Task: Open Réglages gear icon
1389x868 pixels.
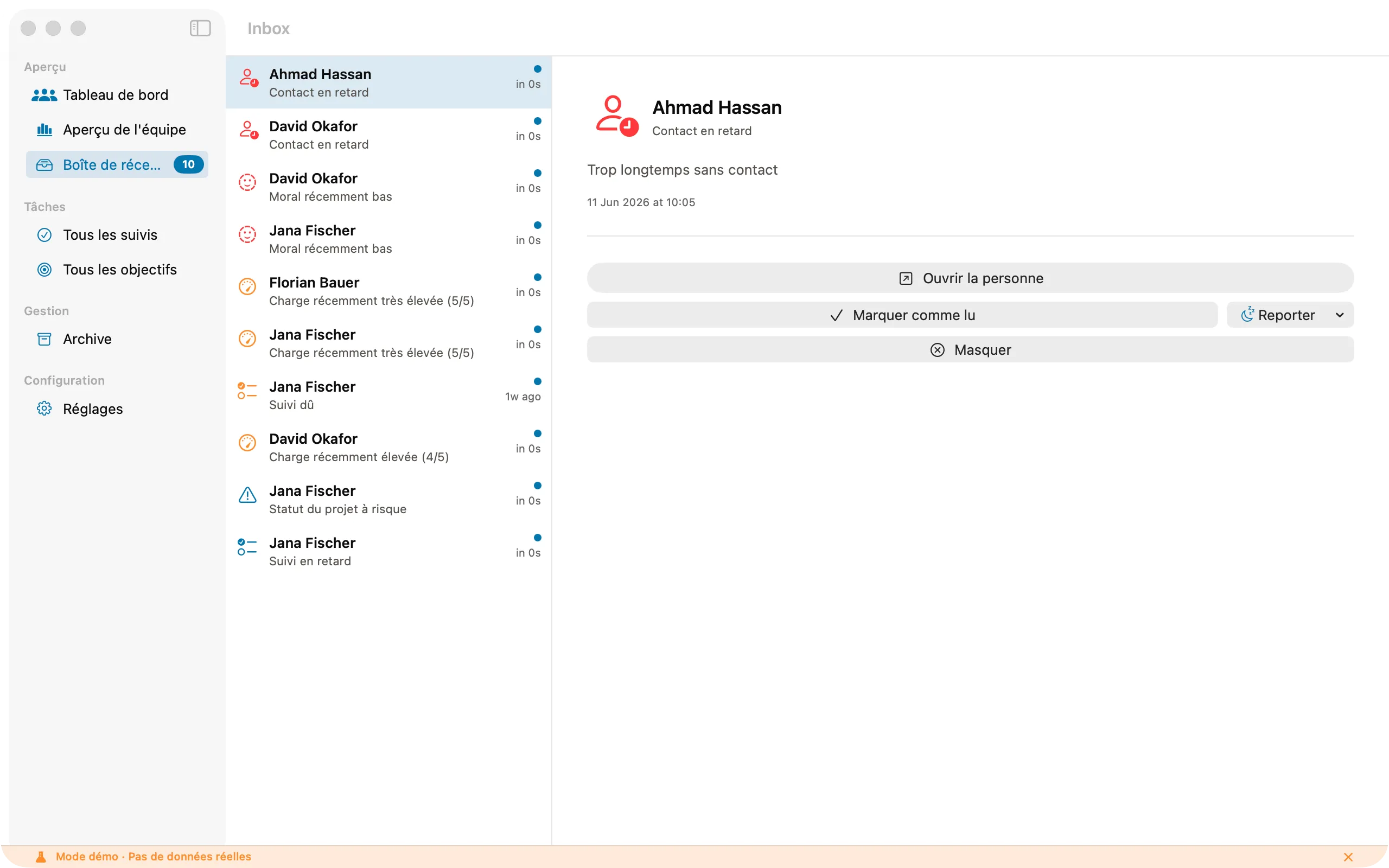Action: (x=44, y=409)
